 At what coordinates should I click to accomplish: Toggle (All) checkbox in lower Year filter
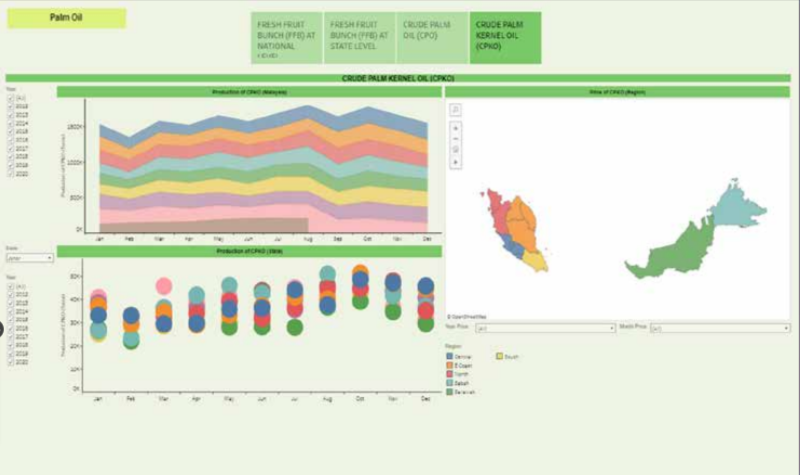tap(11, 286)
